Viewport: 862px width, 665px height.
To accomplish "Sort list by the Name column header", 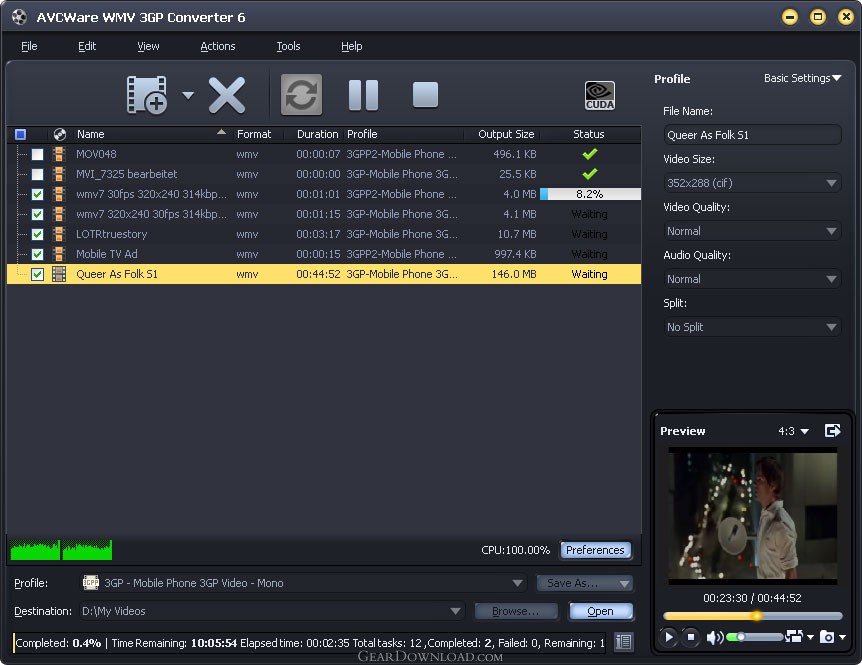I will tap(151, 134).
